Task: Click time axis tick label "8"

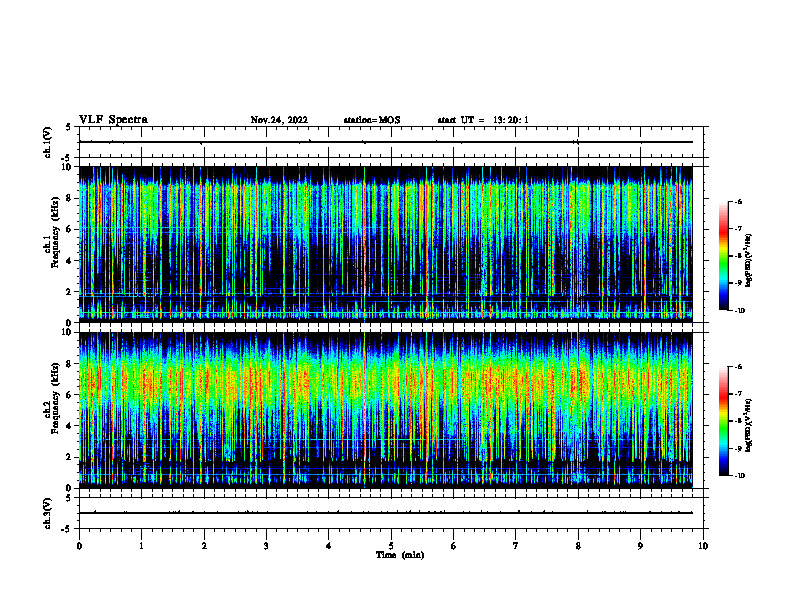Action: pos(578,546)
